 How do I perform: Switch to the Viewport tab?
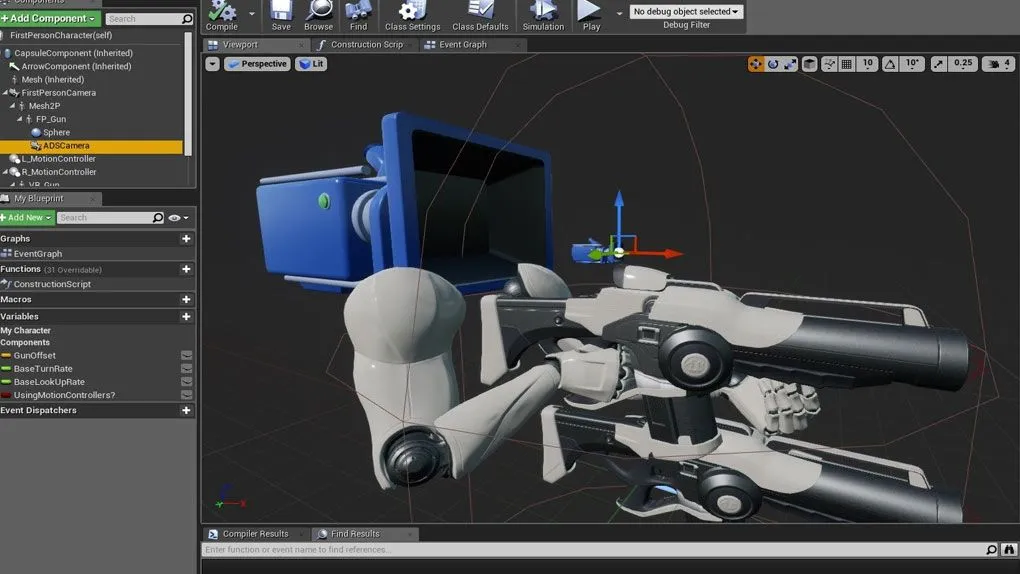(255, 45)
